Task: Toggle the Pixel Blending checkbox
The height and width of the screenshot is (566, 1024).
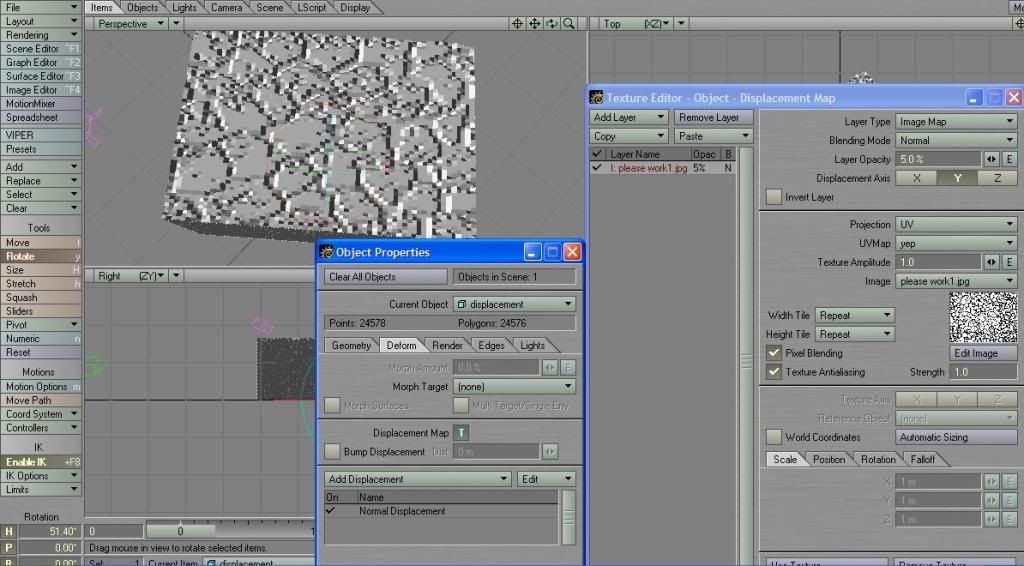Action: pyautogui.click(x=773, y=353)
